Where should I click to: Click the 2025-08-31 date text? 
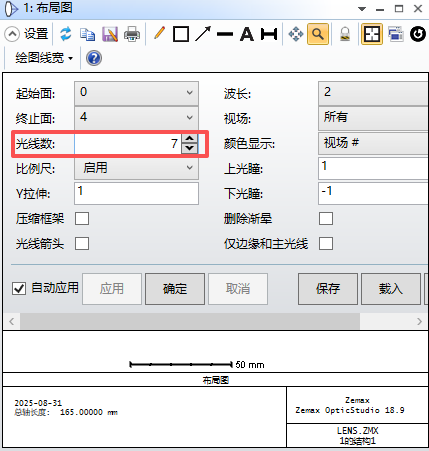click(x=38, y=403)
